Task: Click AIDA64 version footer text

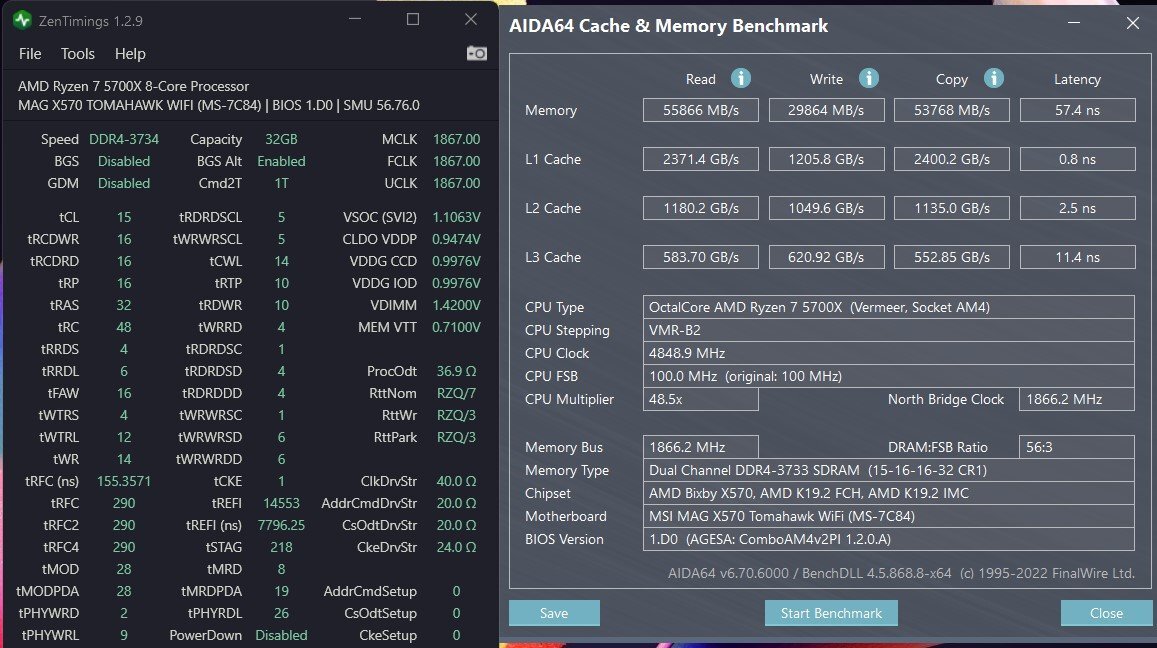Action: (x=901, y=573)
